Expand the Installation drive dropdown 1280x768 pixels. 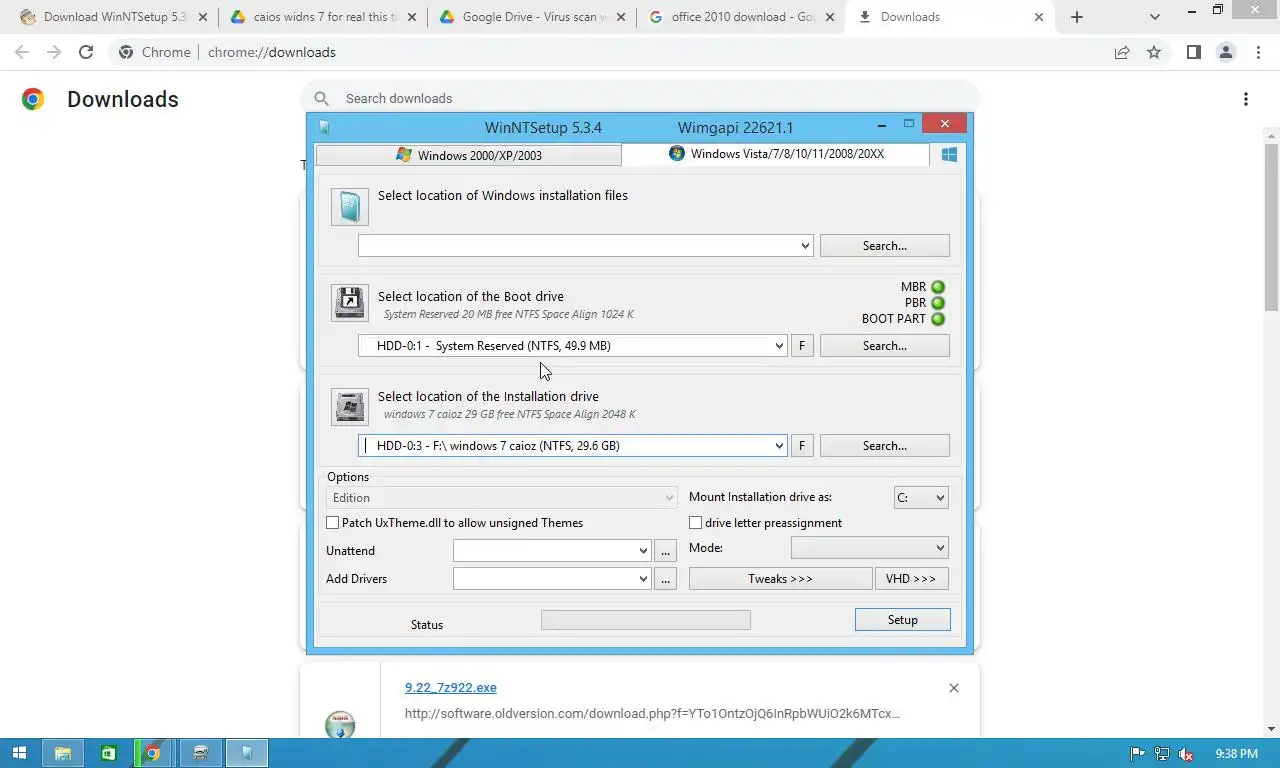point(780,446)
